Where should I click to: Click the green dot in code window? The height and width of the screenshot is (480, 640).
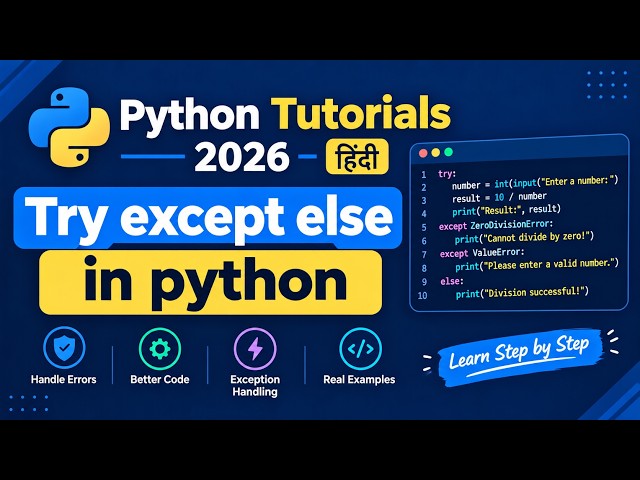click(x=448, y=152)
